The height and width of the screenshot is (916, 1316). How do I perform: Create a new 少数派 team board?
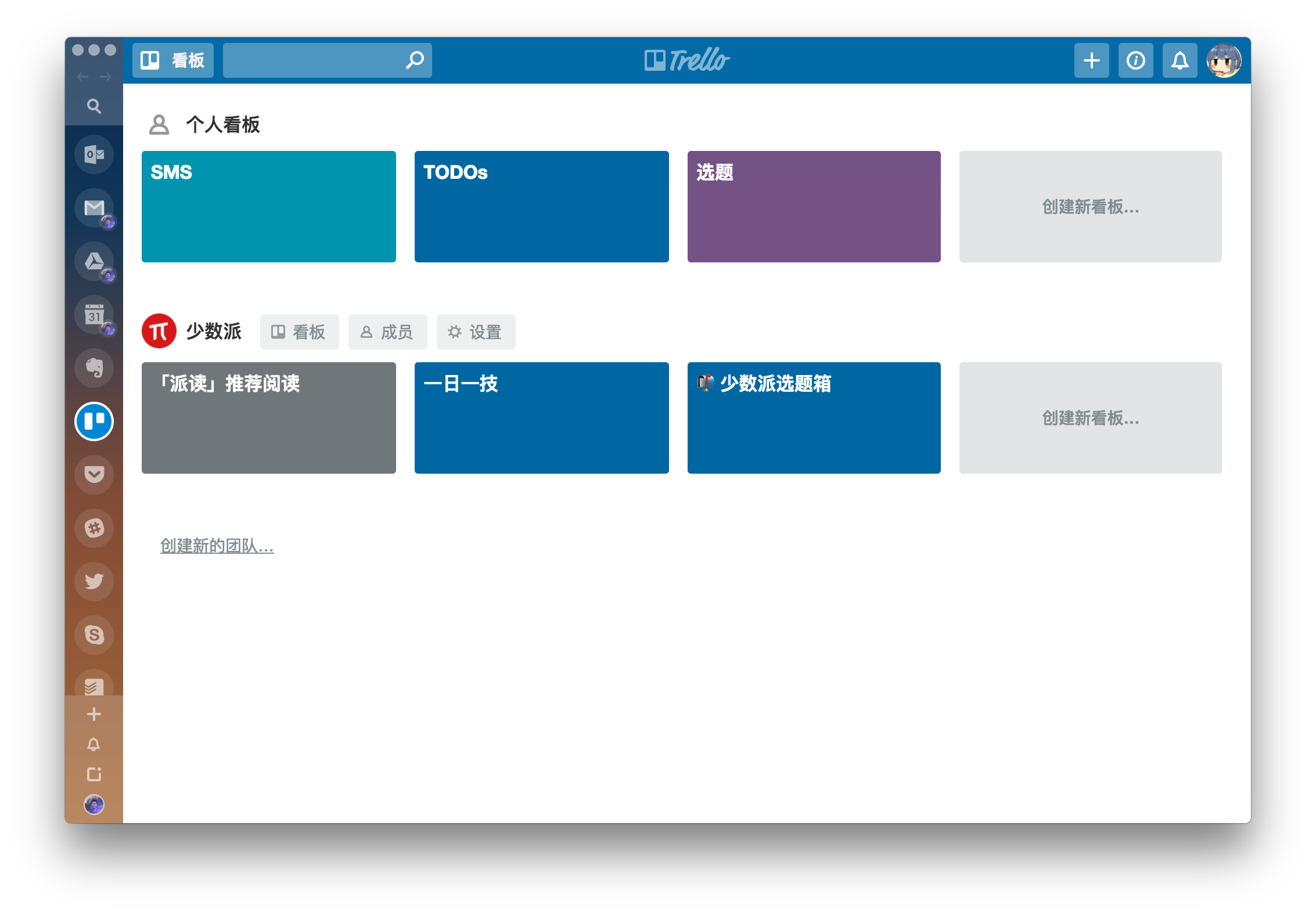[x=1091, y=418]
